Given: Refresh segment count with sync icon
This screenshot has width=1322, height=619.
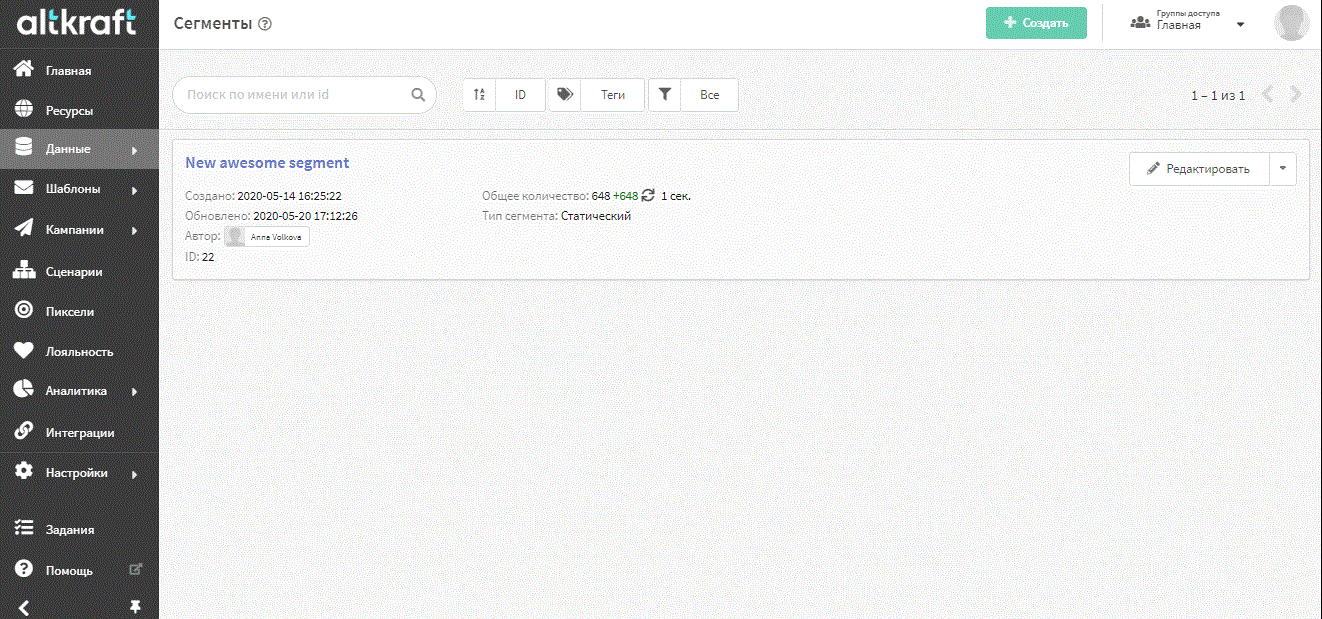Looking at the screenshot, I should (648, 196).
